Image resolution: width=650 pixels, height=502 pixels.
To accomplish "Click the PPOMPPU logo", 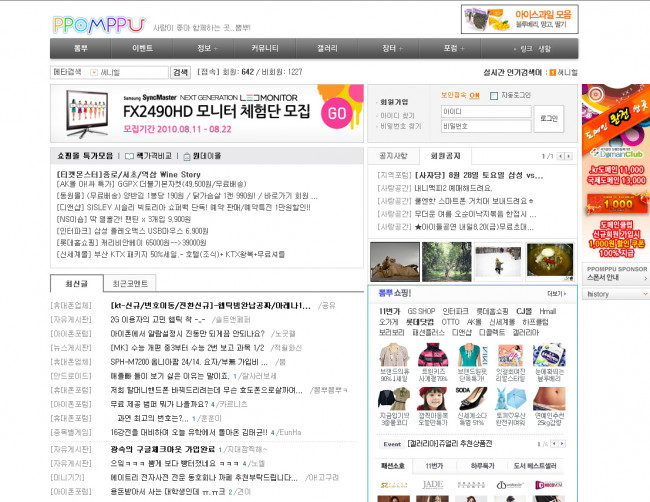I will coord(99,25).
